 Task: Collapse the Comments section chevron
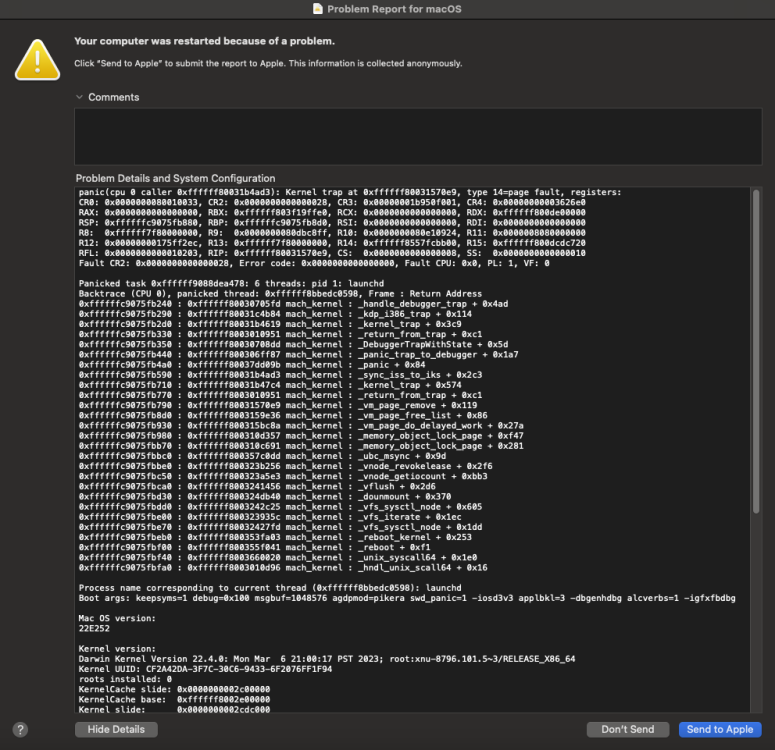[x=79, y=97]
